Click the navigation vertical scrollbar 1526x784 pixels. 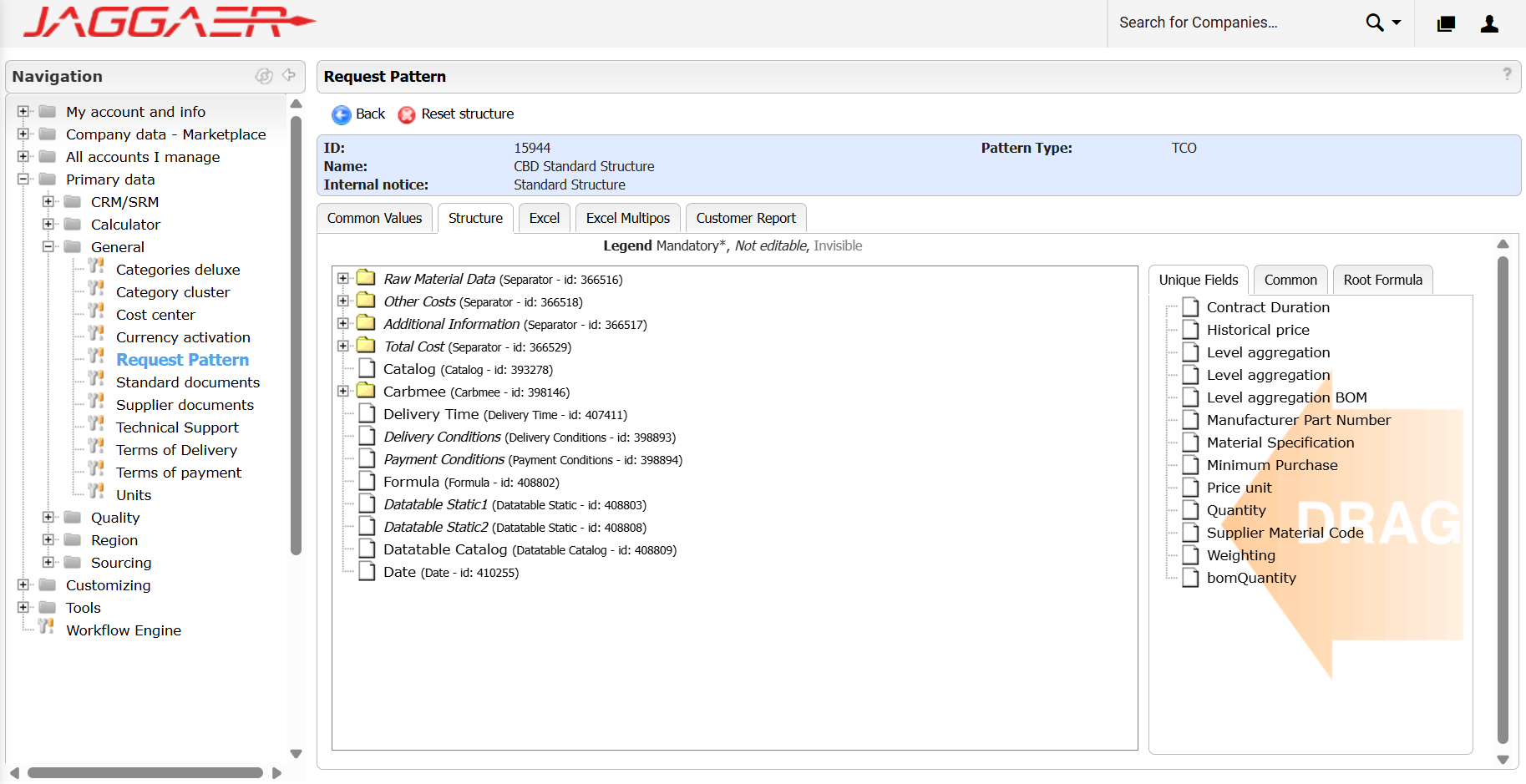pos(296,335)
